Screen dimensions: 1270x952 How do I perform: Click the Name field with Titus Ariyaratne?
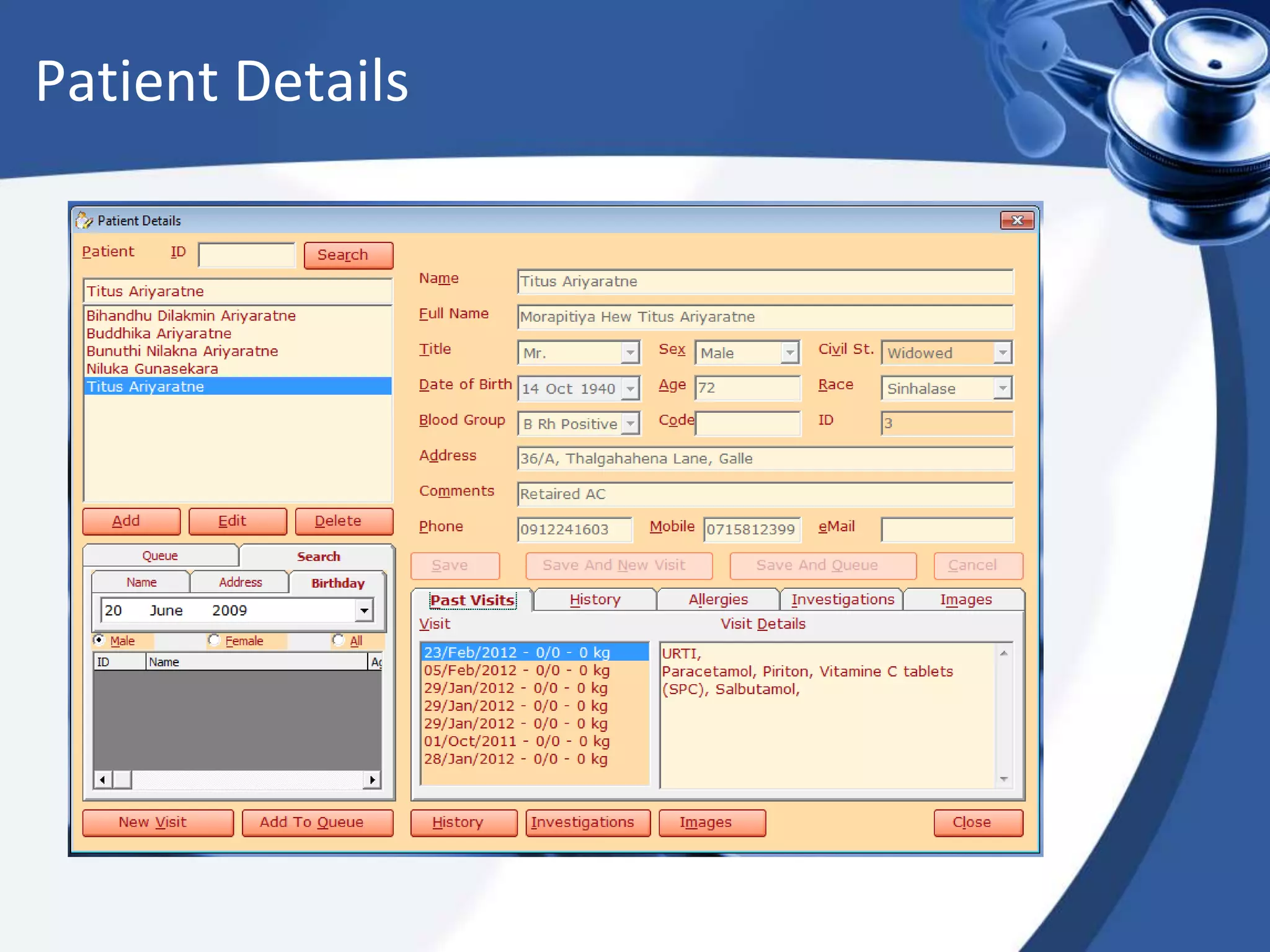765,281
